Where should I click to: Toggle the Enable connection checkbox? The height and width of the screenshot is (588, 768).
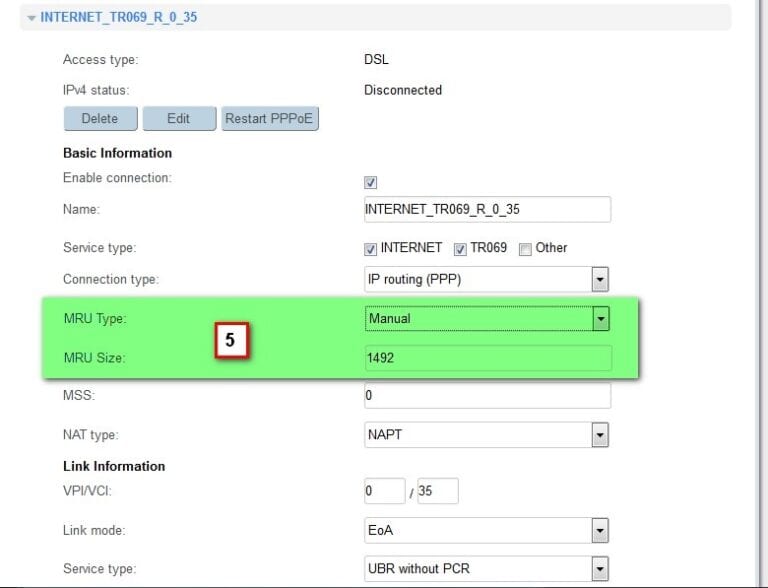[x=371, y=183]
